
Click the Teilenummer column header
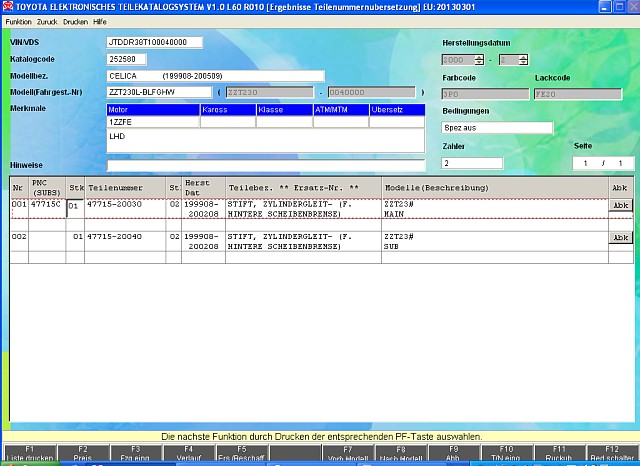(x=125, y=188)
